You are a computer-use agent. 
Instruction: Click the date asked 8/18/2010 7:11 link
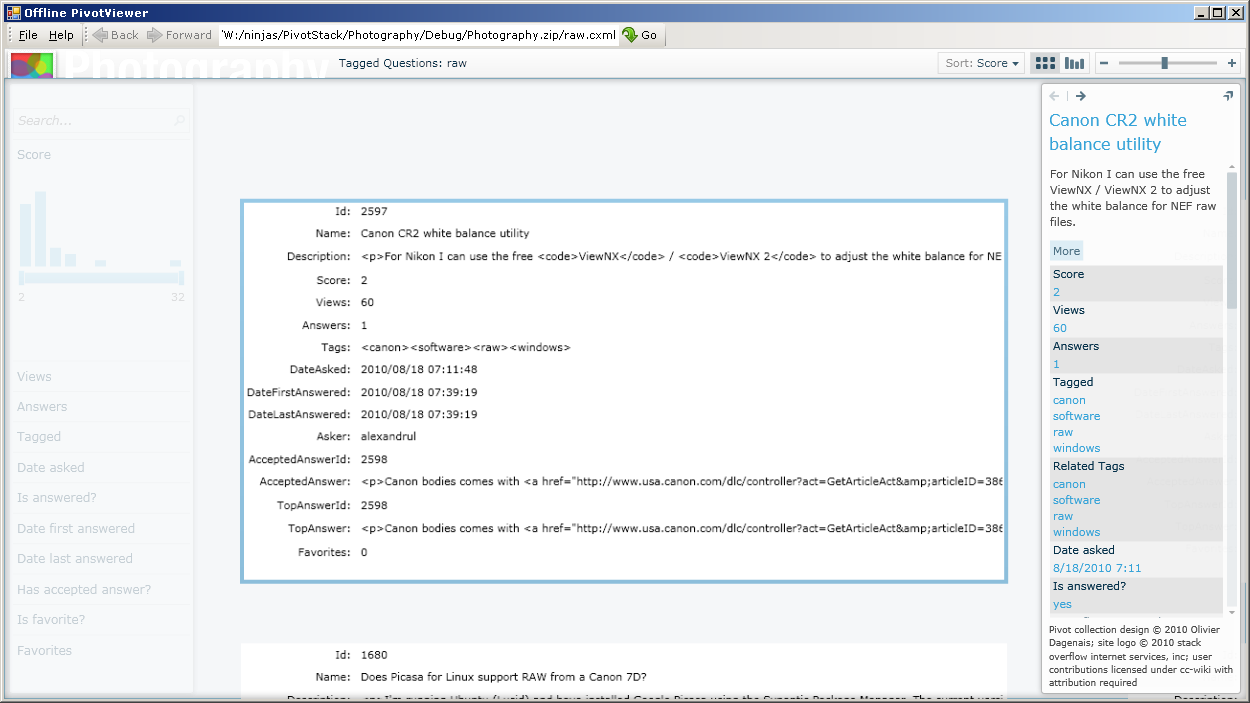1097,568
